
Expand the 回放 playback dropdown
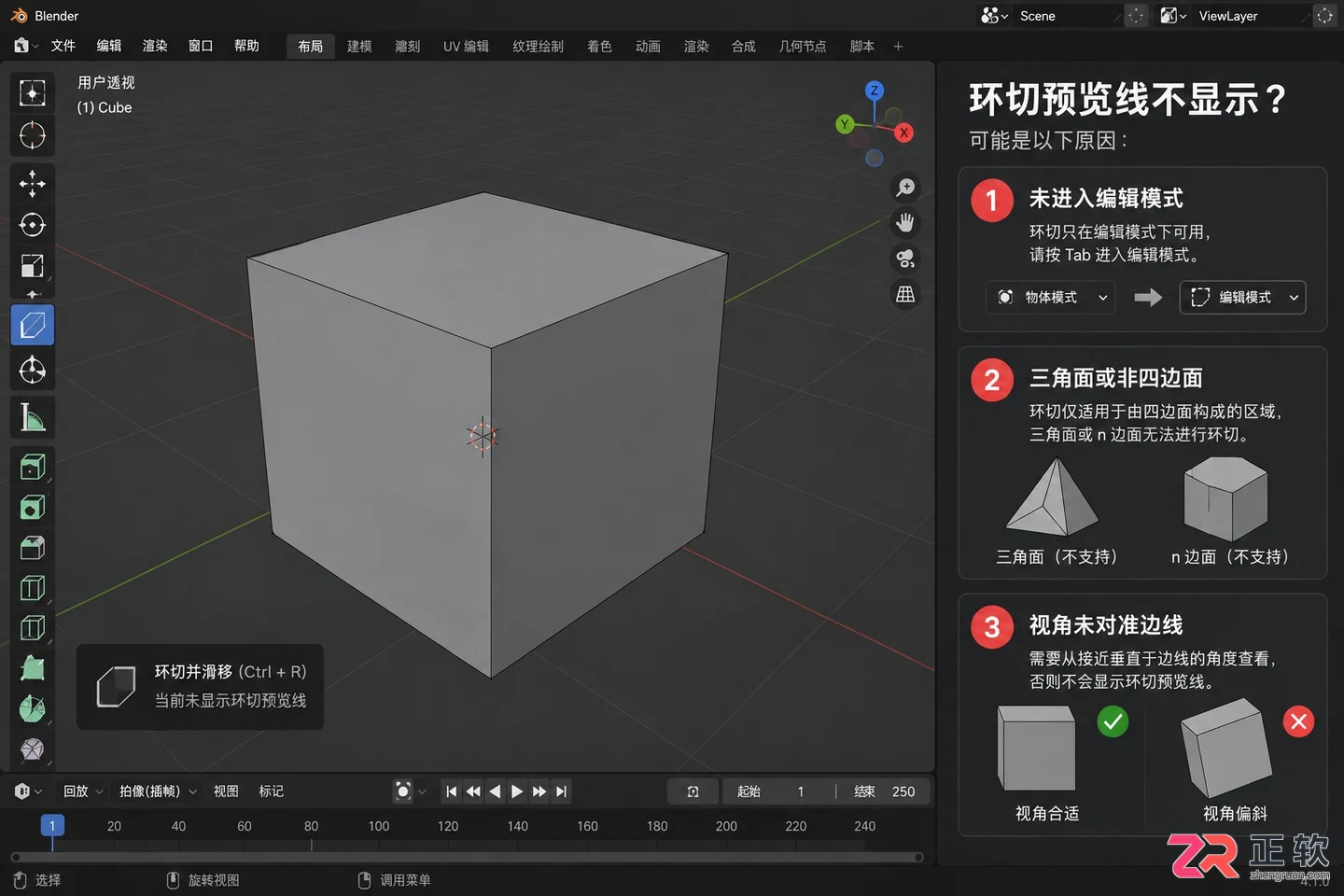tap(82, 791)
